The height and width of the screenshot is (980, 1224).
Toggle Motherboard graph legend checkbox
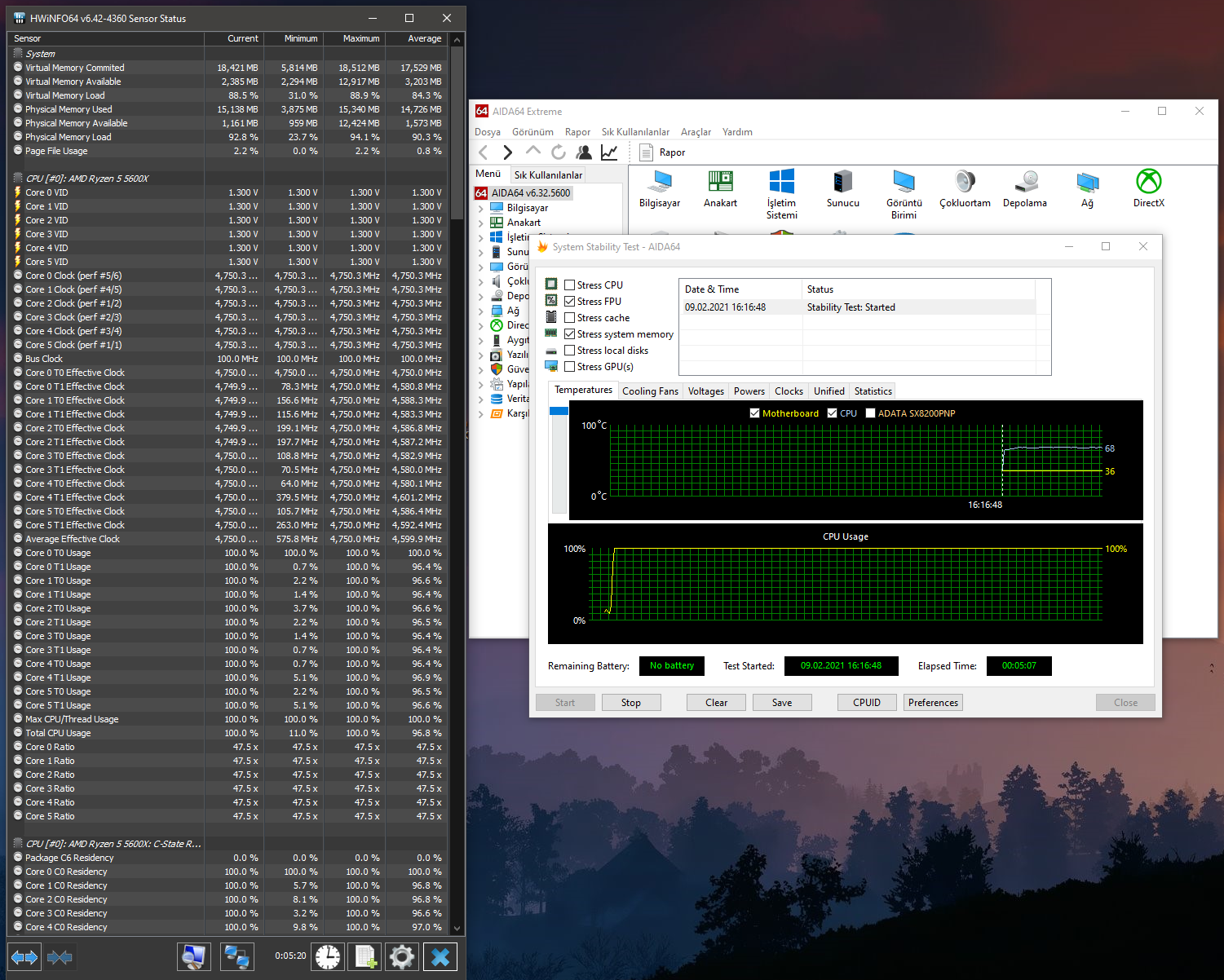click(754, 413)
